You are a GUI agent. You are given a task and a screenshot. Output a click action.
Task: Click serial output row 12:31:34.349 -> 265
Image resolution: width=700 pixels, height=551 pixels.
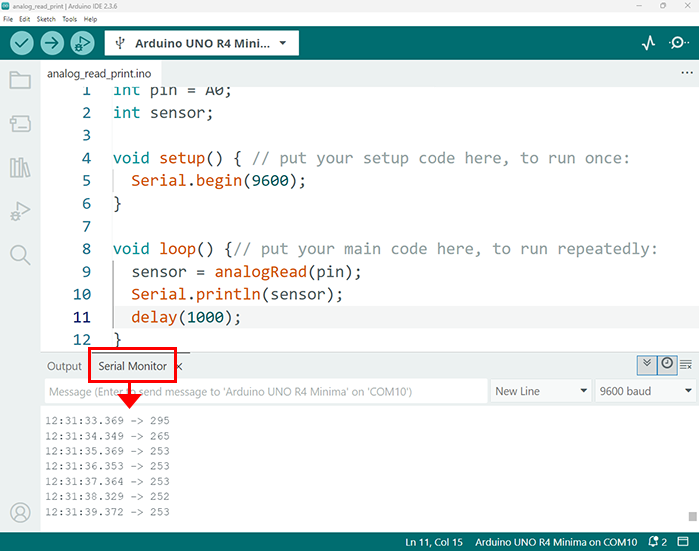click(x=107, y=436)
